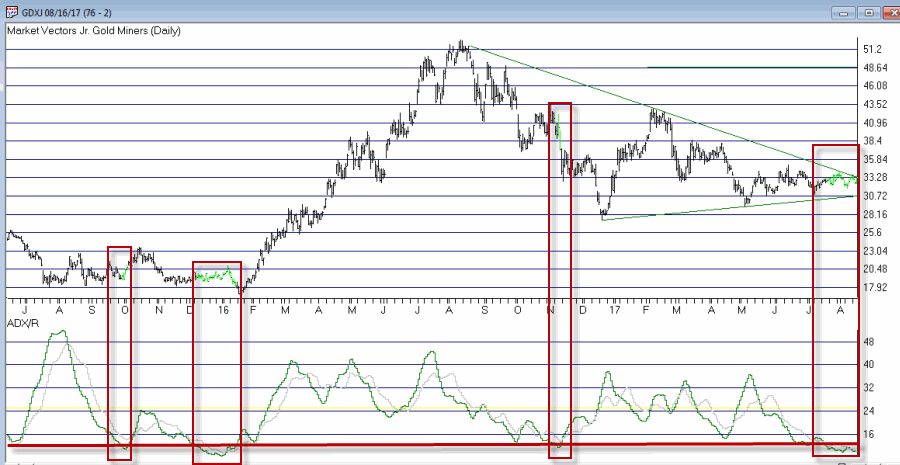
Task: Minimize the GDXJ chart window
Action: (x=844, y=12)
